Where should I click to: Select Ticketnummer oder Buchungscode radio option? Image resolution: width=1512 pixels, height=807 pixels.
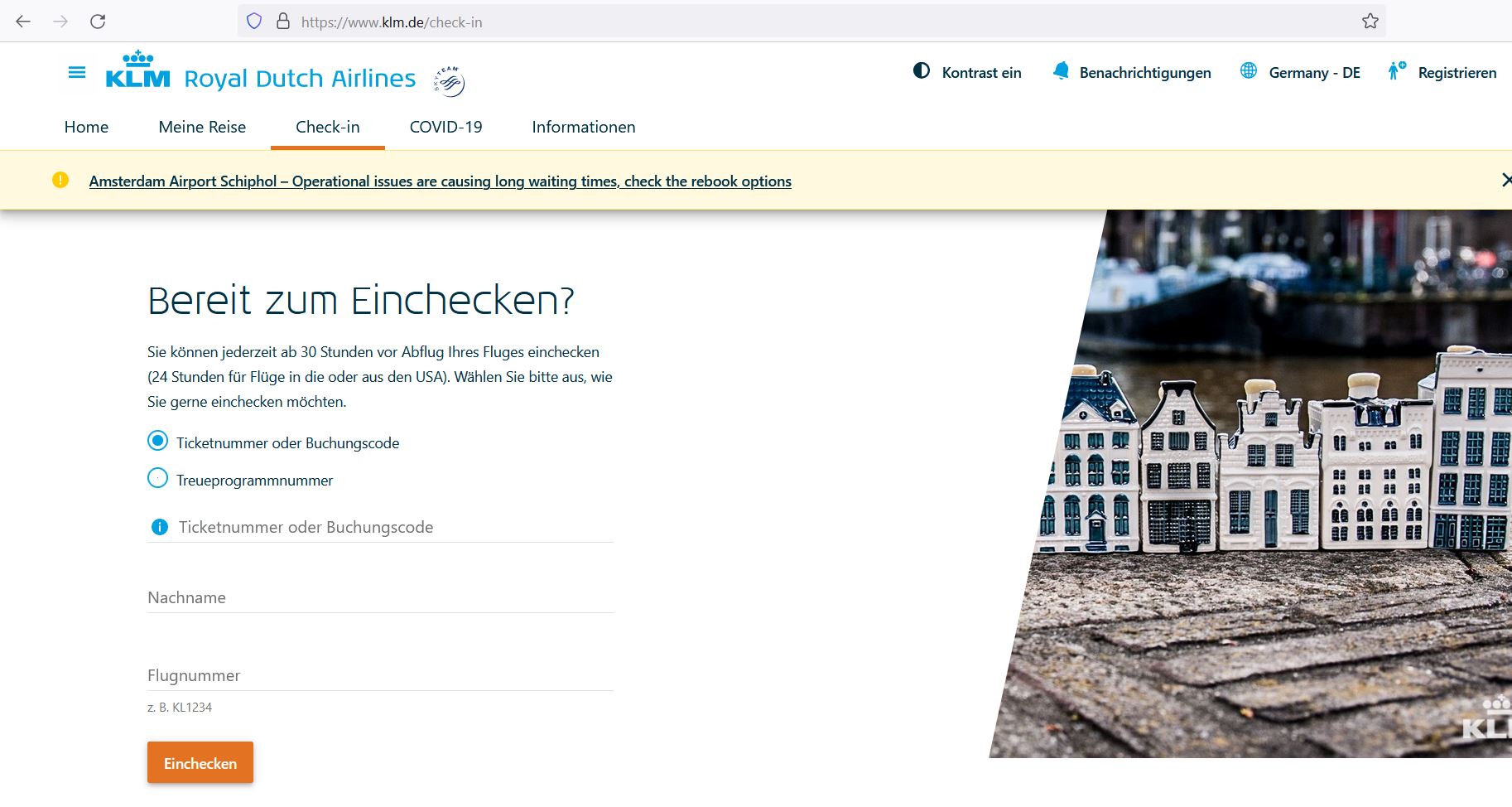(157, 441)
